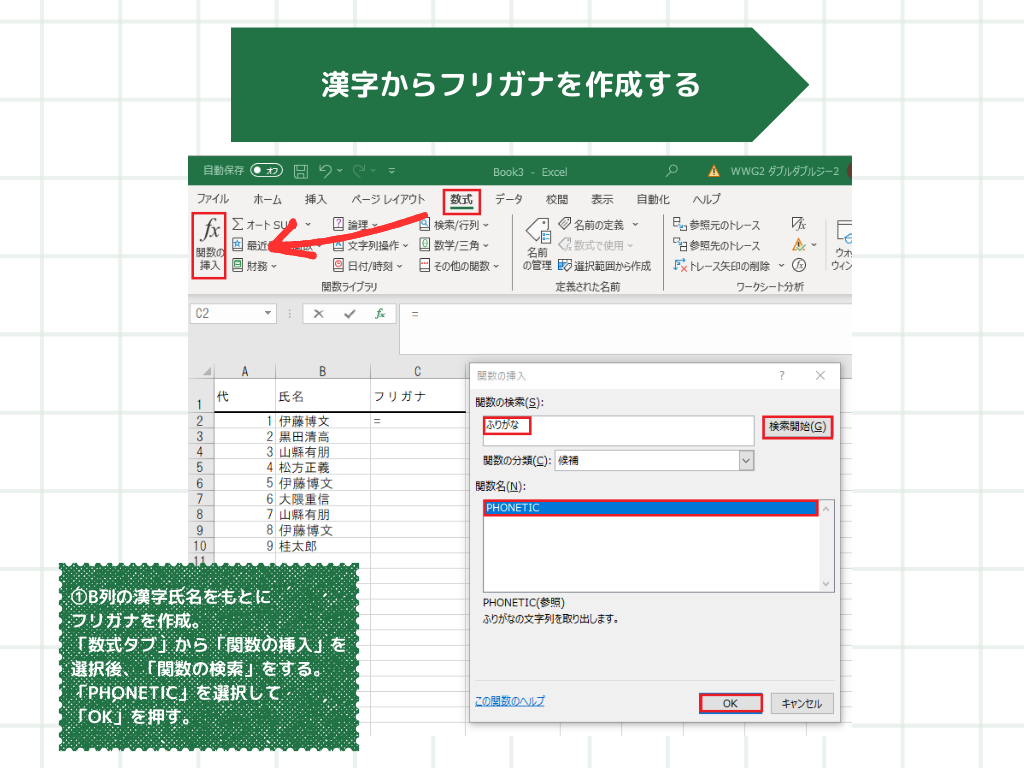Screen dimensions: 1024x768
Task: Switch to the 数式 ribbon tab
Action: pos(460,199)
